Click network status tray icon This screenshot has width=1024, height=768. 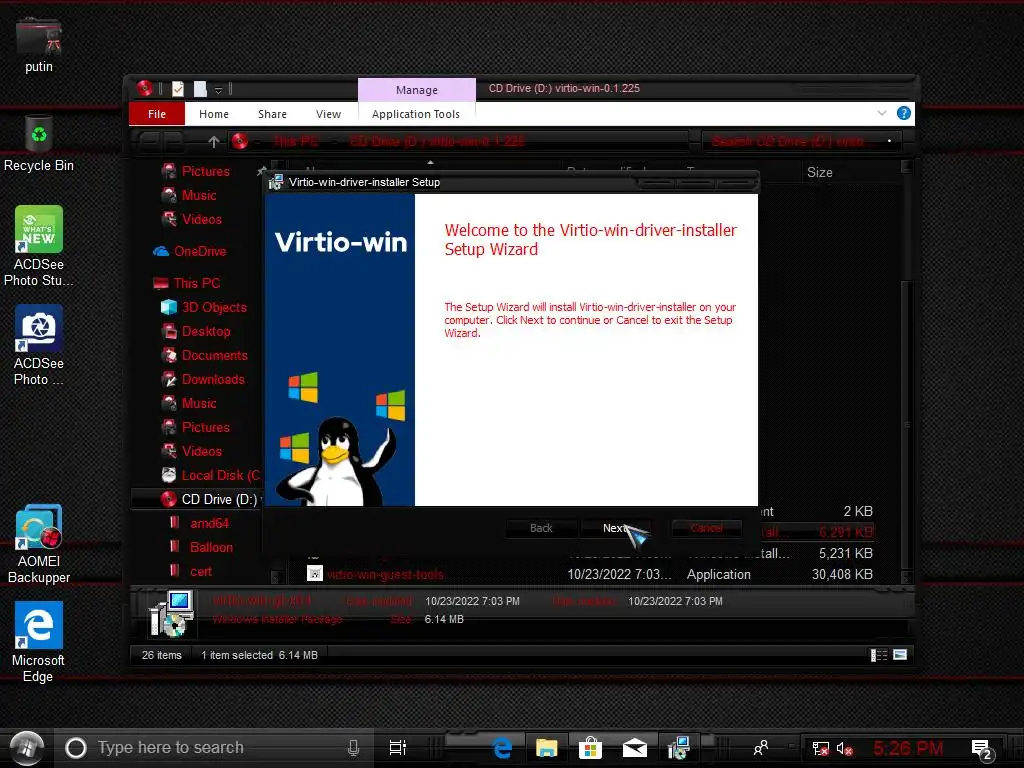pos(820,748)
